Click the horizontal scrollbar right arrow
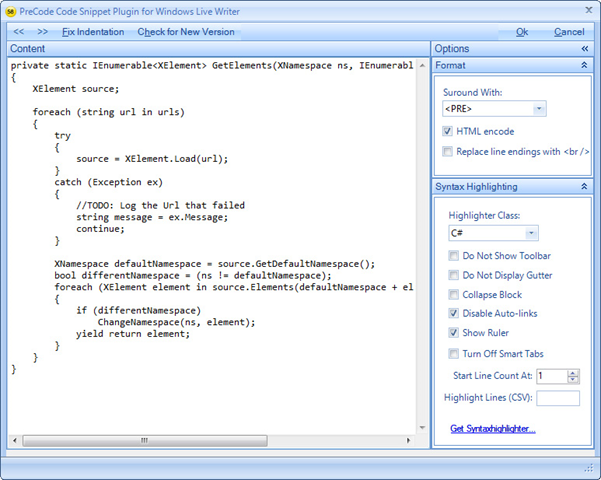Image resolution: width=601 pixels, height=480 pixels. 409,440
